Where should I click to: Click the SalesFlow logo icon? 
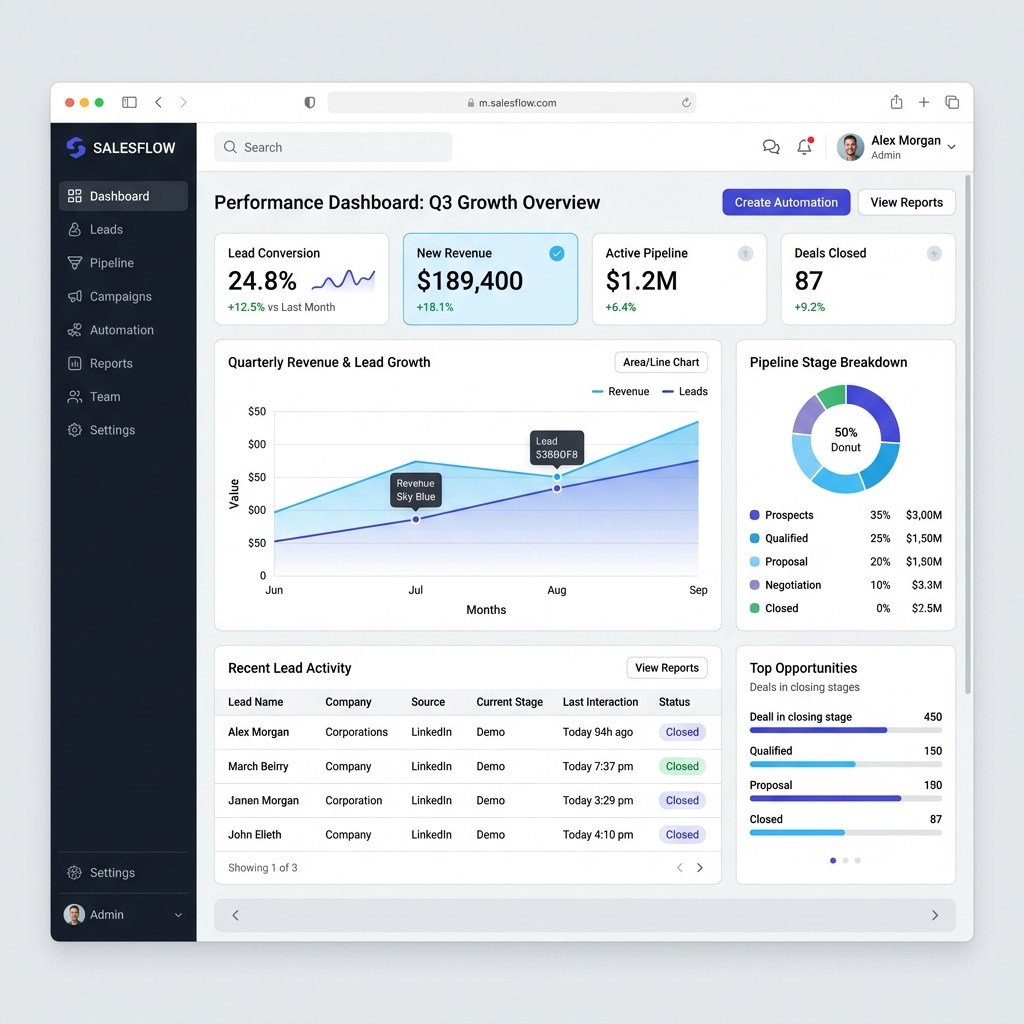tap(76, 148)
